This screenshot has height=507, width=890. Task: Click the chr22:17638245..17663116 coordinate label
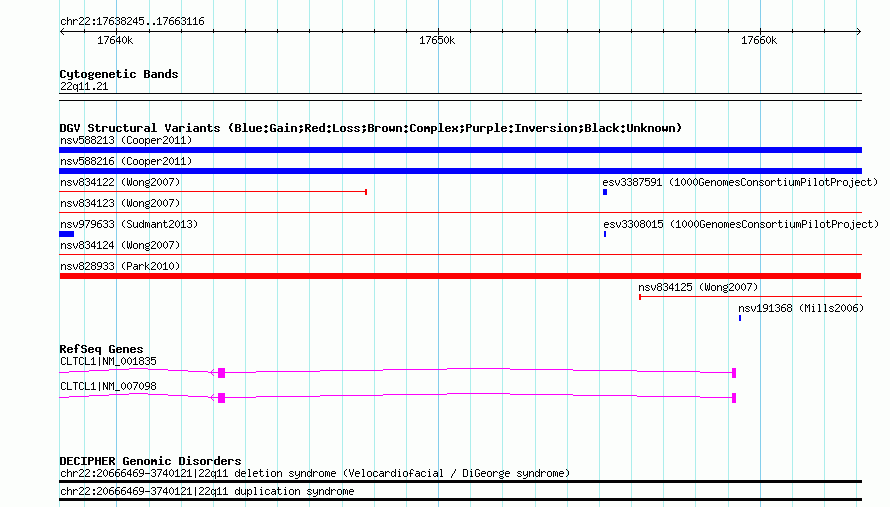pyautogui.click(x=132, y=22)
